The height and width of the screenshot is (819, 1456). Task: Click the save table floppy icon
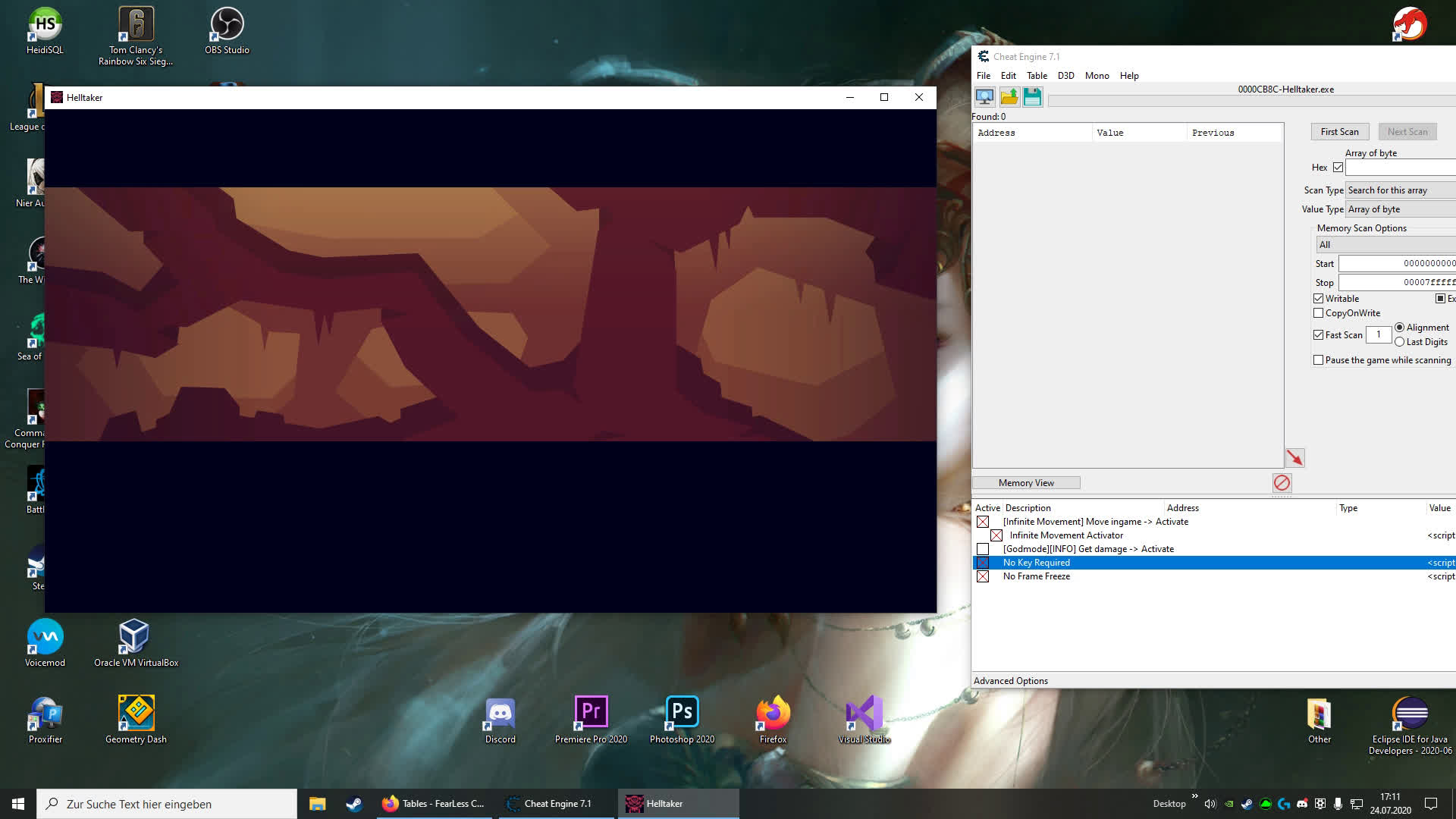click(x=1033, y=96)
